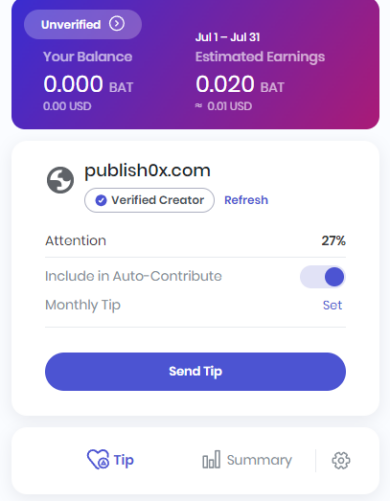Switch to the Summary tab label
Image resolution: width=390 pixels, height=501 pixels.
(259, 460)
